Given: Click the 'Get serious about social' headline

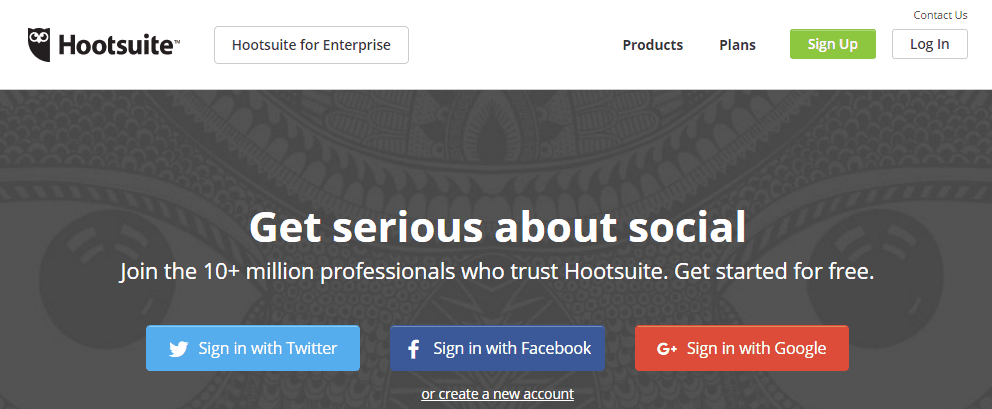Looking at the screenshot, I should (x=497, y=227).
